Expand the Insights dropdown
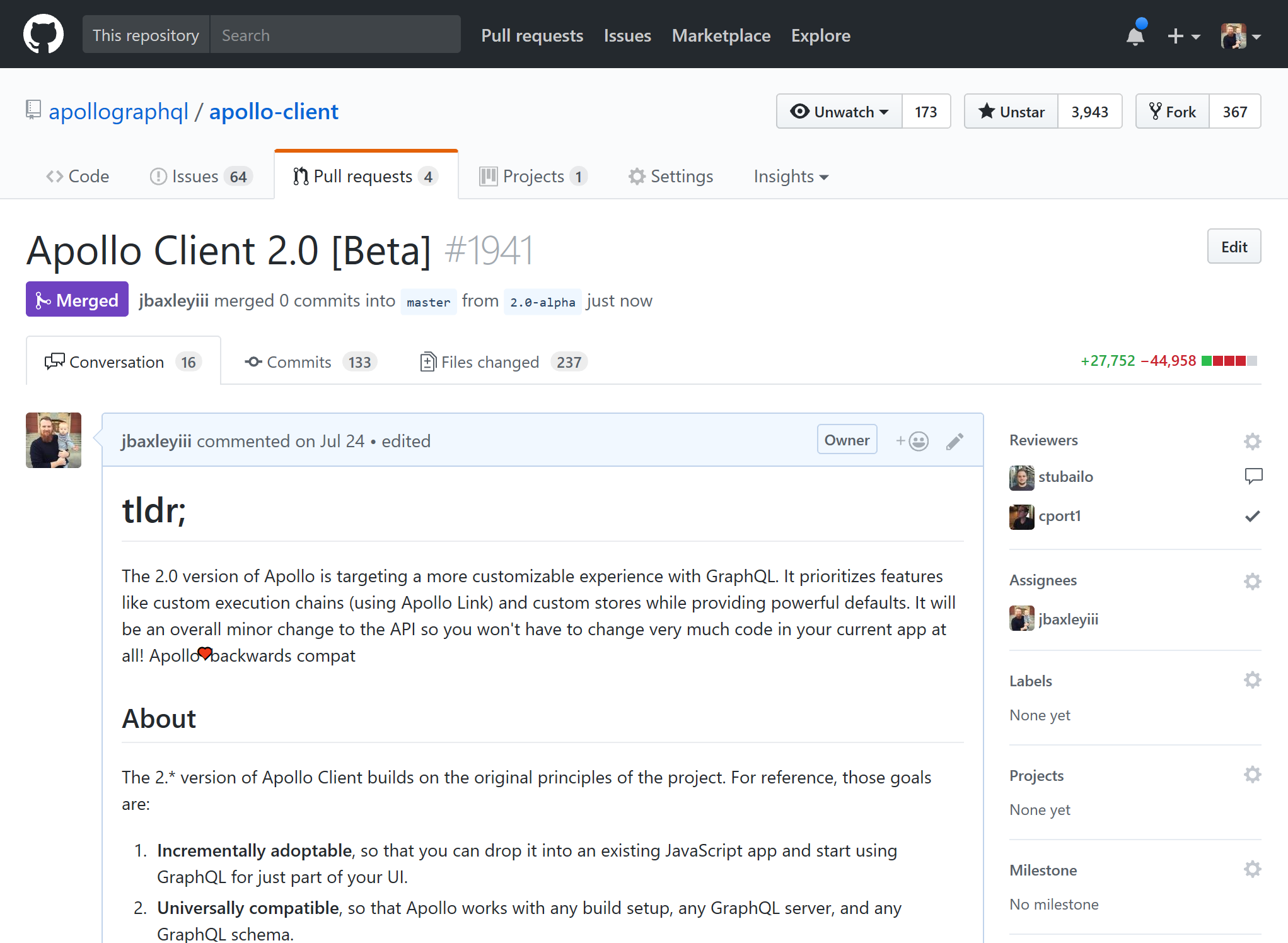 click(x=791, y=176)
